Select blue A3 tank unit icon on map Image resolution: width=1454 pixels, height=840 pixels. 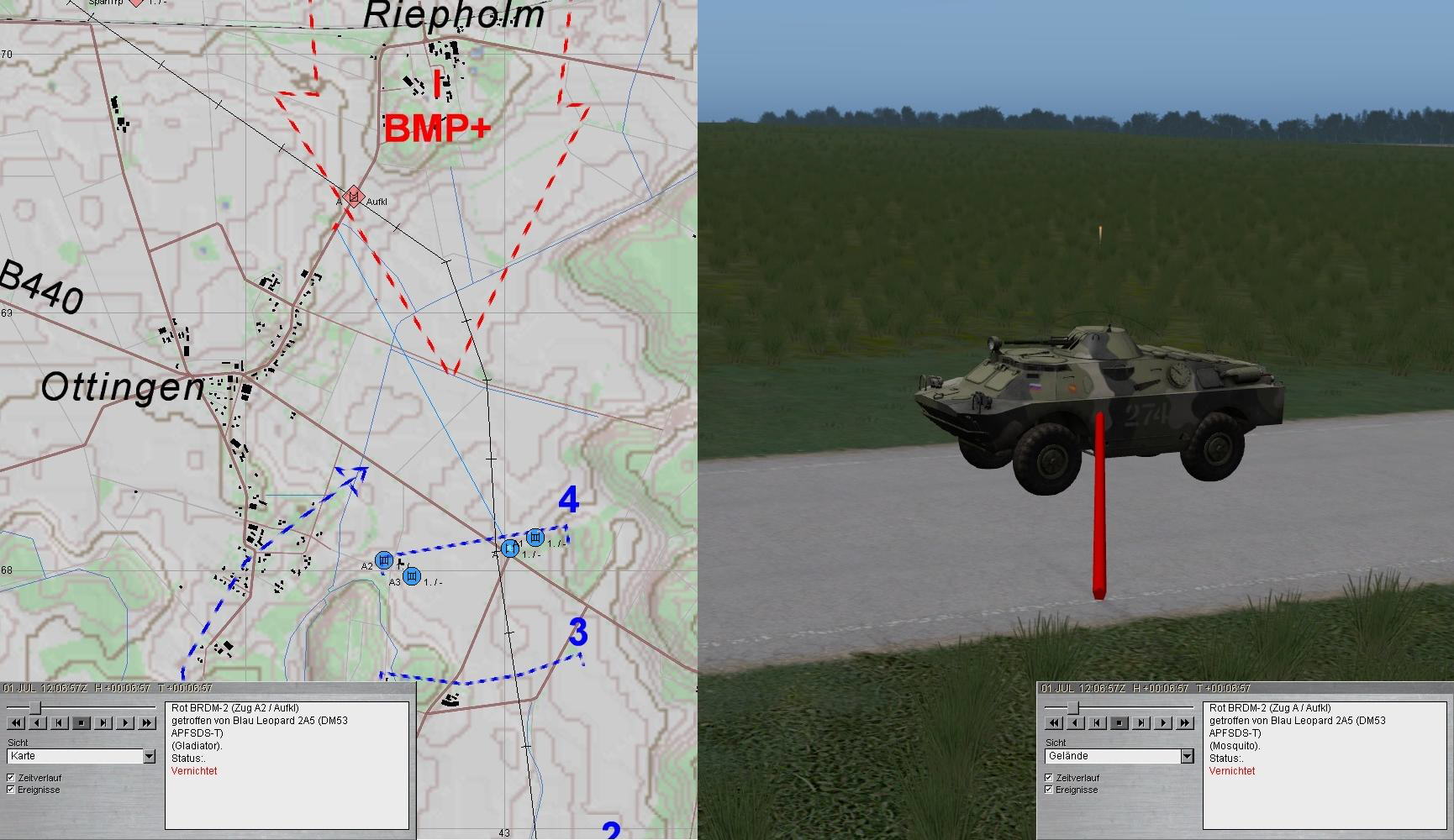pyautogui.click(x=412, y=576)
